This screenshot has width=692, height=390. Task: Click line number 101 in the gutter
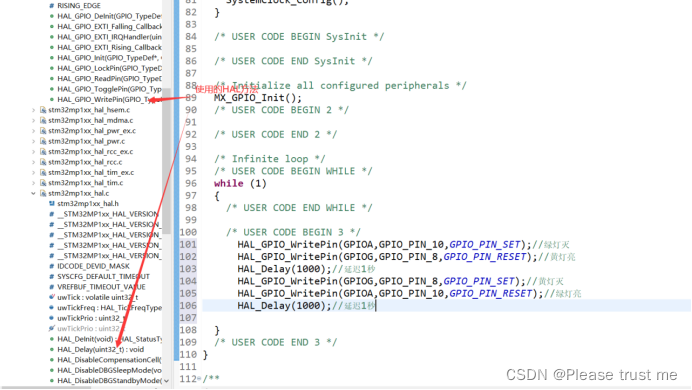click(188, 244)
